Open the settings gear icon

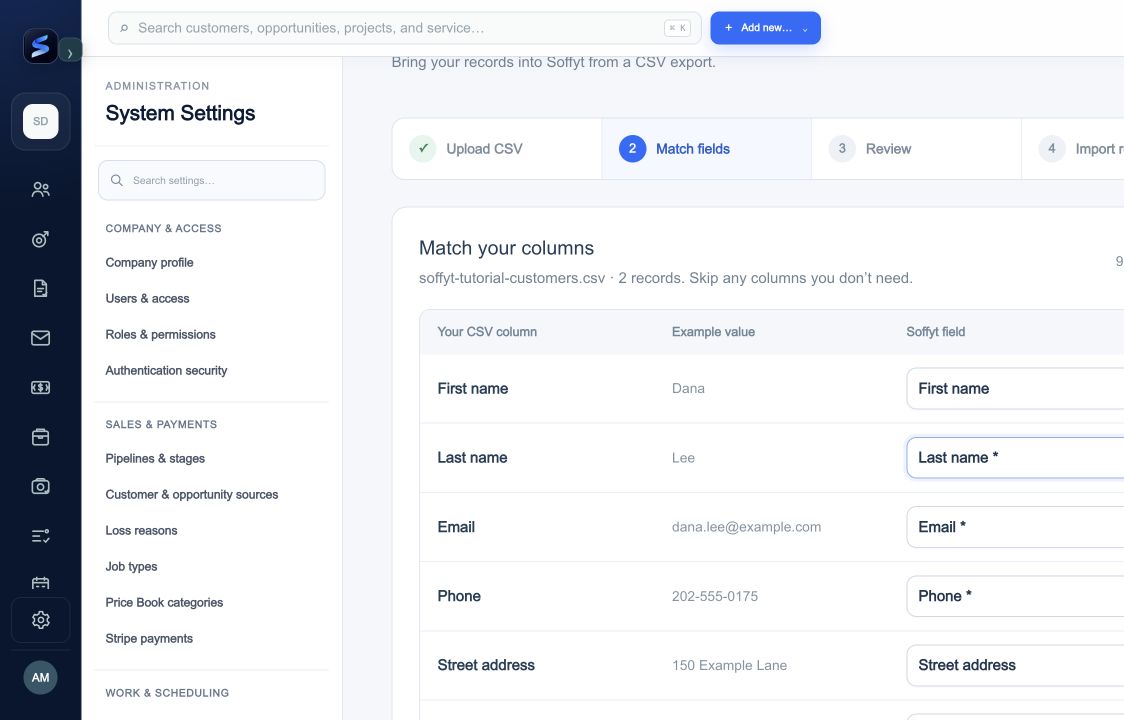tap(40, 620)
